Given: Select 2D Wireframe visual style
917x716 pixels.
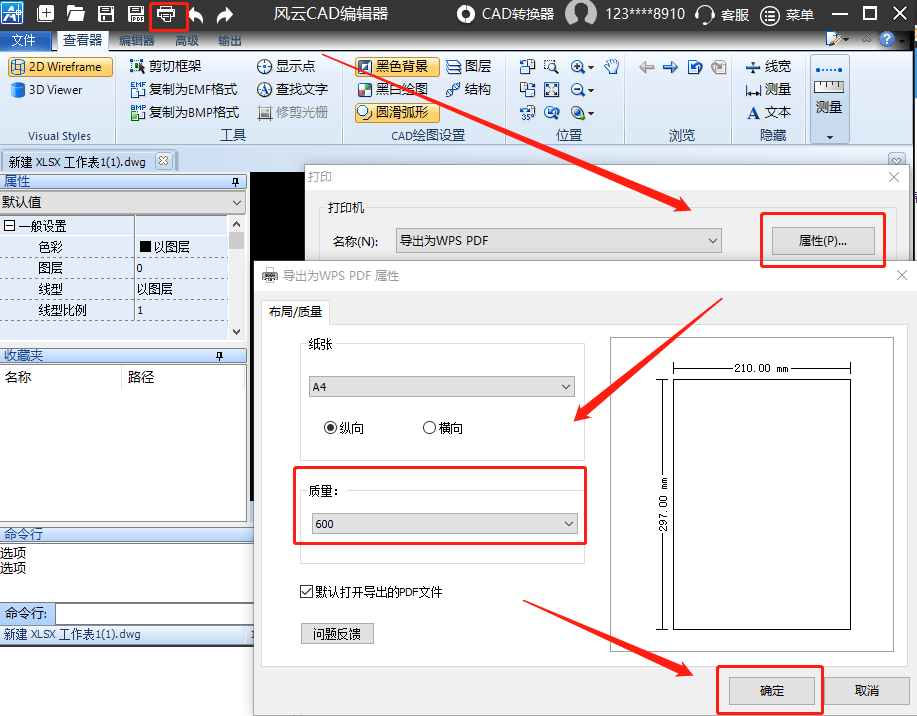Looking at the screenshot, I should click(60, 67).
